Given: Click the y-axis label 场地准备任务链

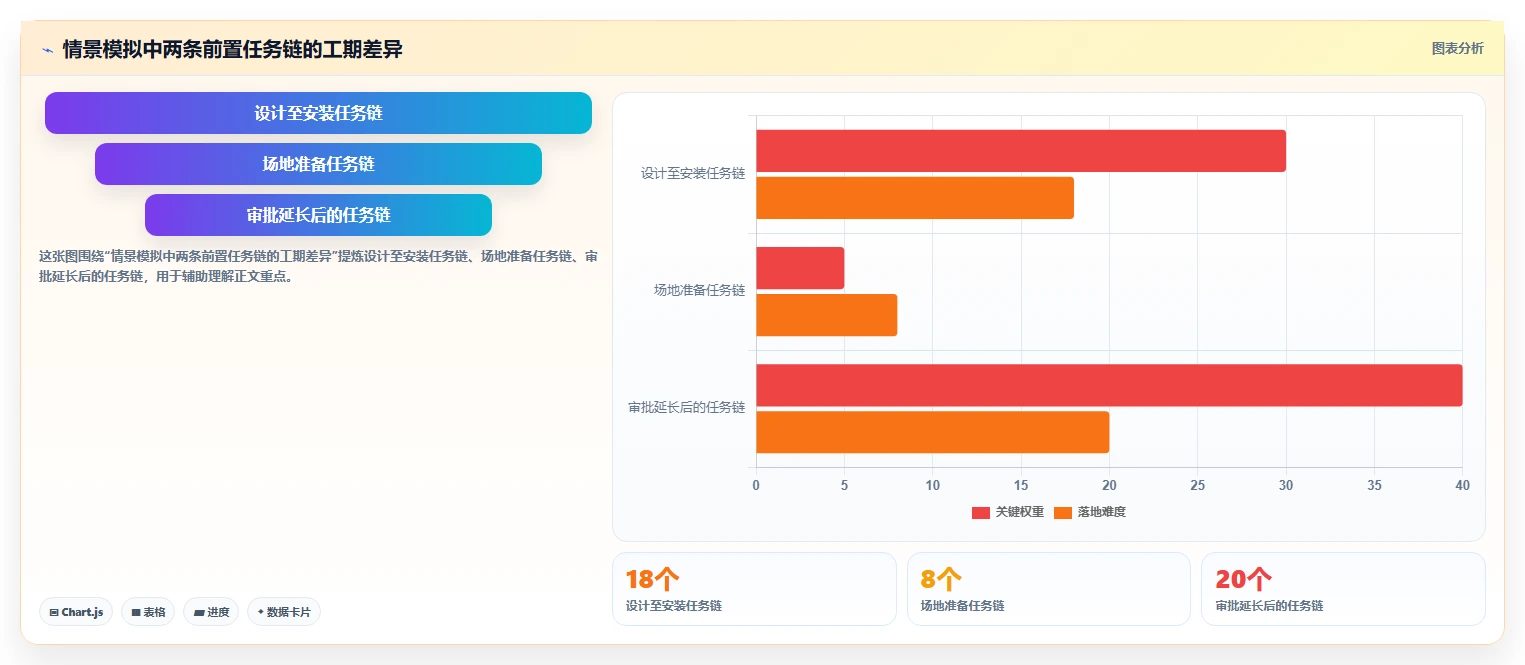Looking at the screenshot, I should point(699,290).
